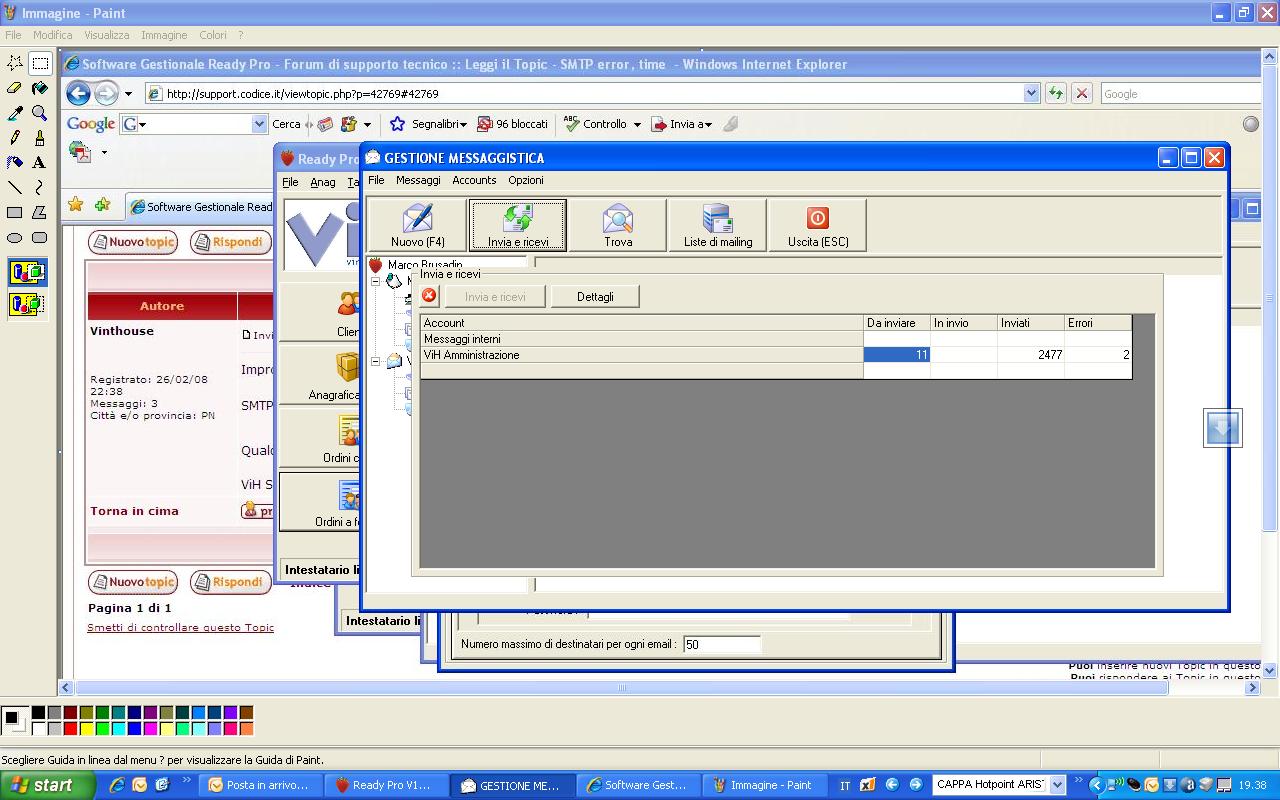Pick the red color swatch in Paint palette
This screenshot has width=1280, height=800.
(x=70, y=729)
